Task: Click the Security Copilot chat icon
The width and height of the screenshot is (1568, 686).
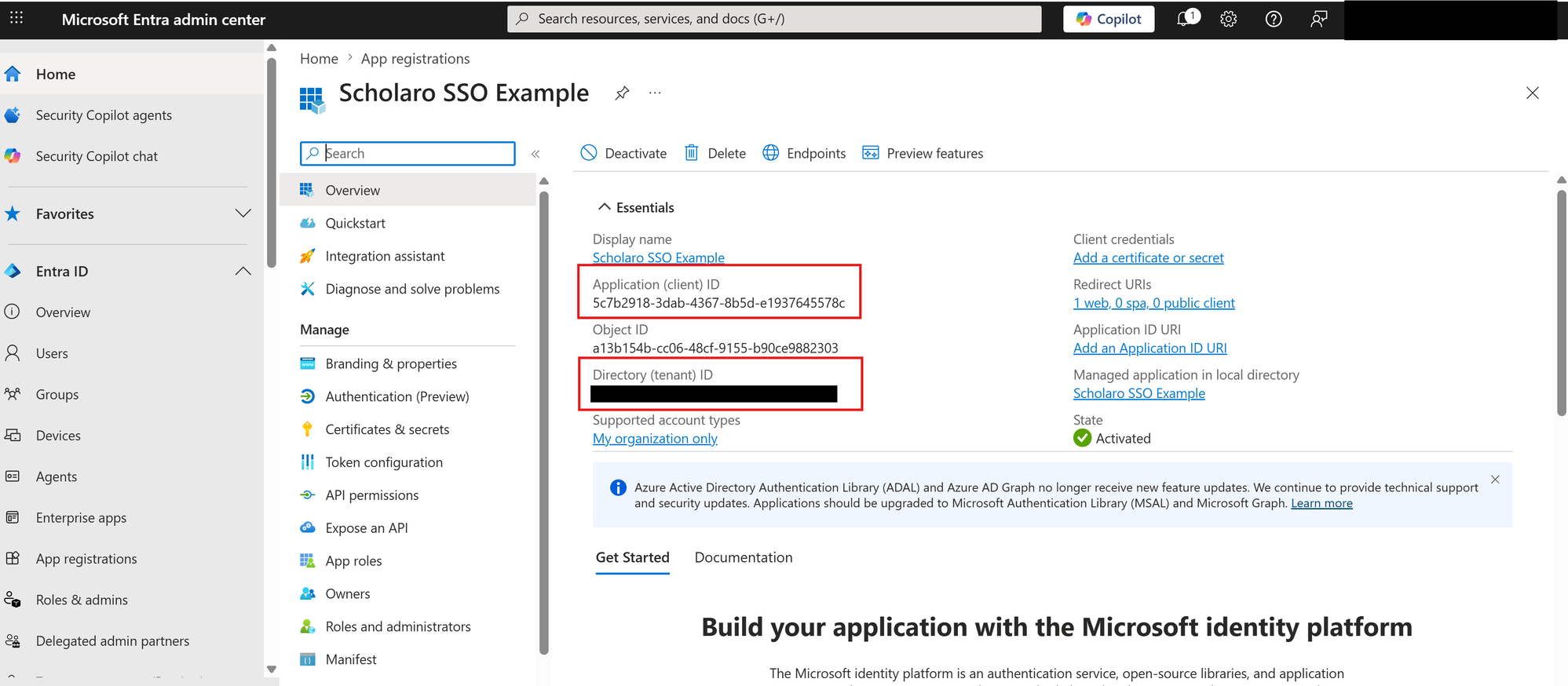Action: tap(13, 156)
